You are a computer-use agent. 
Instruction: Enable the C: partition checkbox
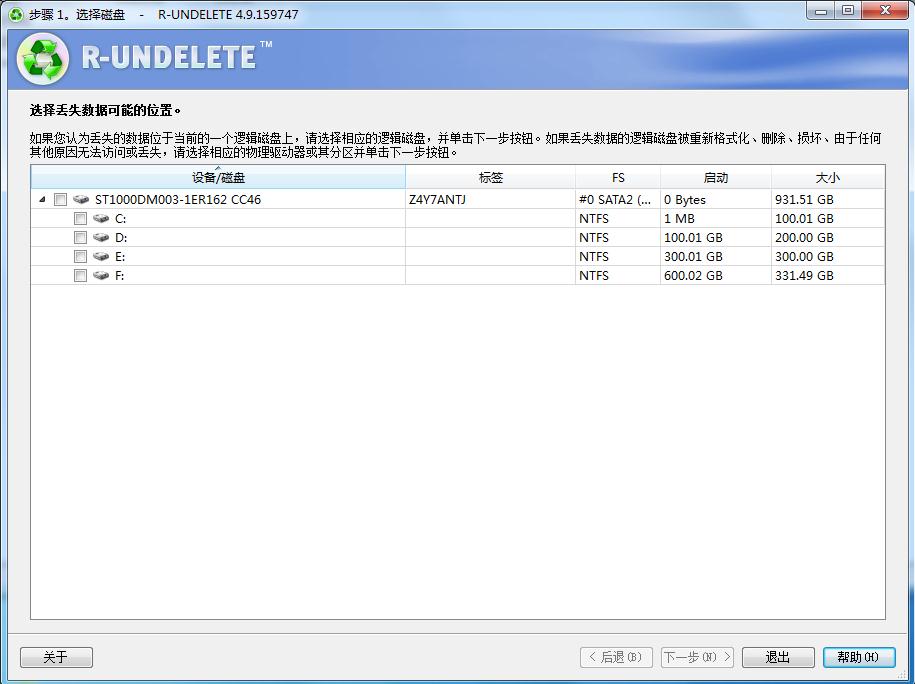(80, 219)
